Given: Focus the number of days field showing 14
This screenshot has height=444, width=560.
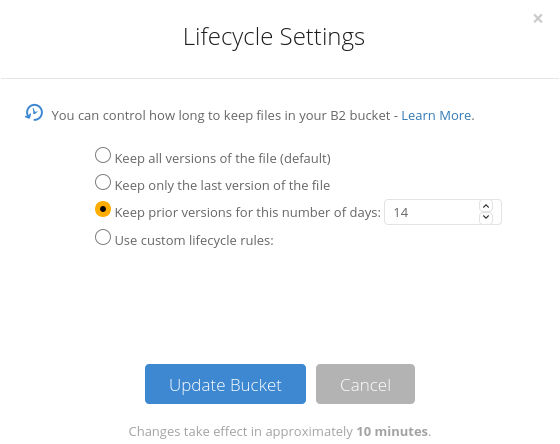Looking at the screenshot, I should coord(431,212).
